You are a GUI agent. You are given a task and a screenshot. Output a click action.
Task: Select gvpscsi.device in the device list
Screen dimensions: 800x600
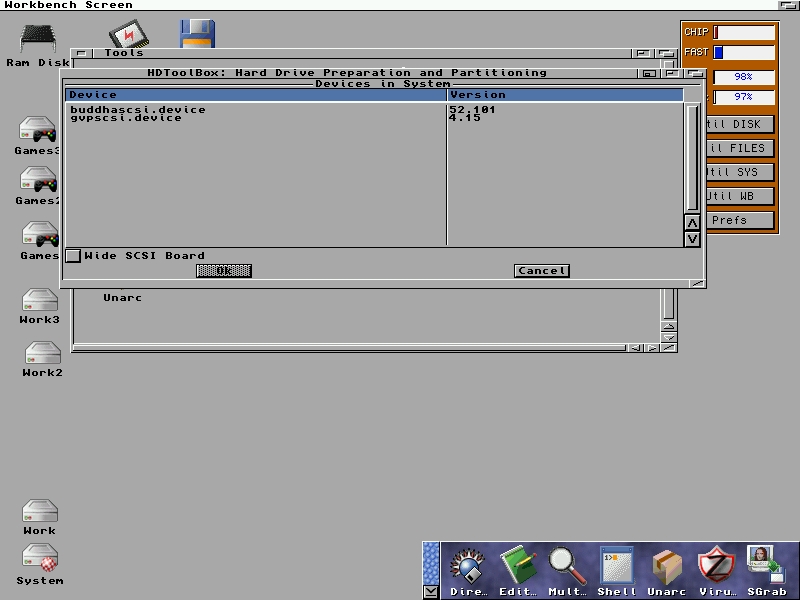pos(126,118)
